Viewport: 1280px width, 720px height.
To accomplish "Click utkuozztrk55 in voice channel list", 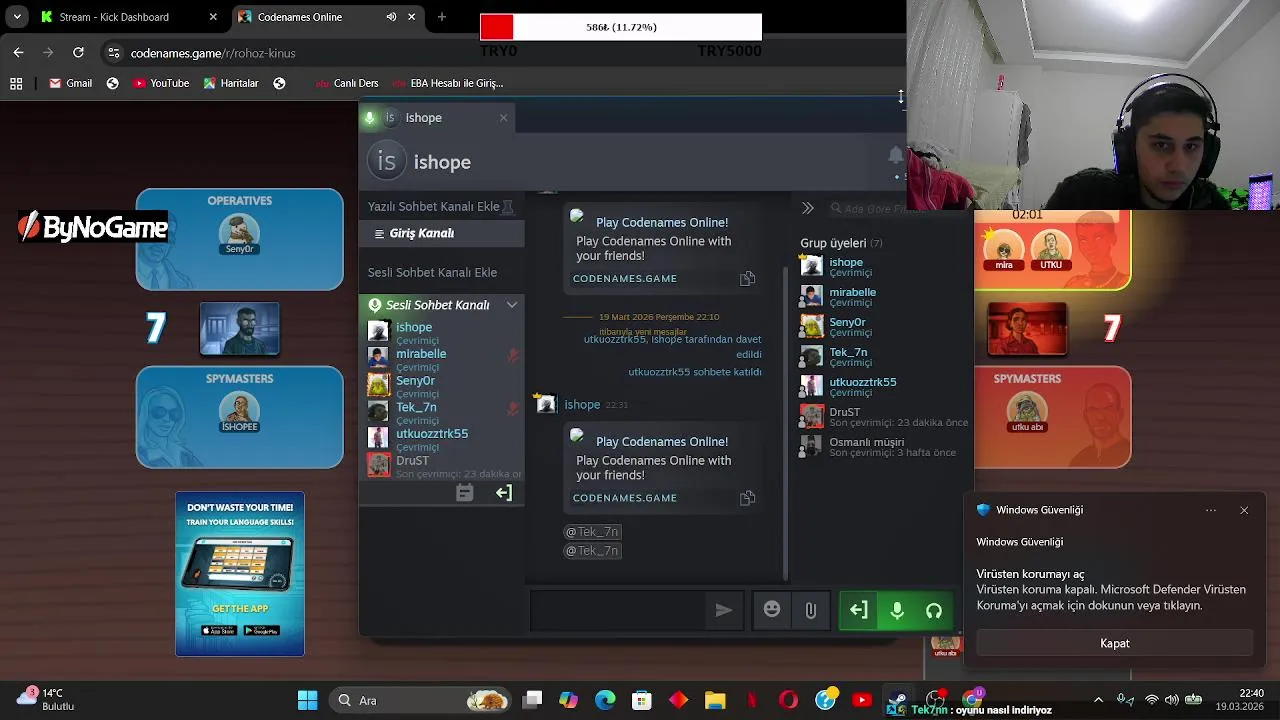I will [432, 434].
